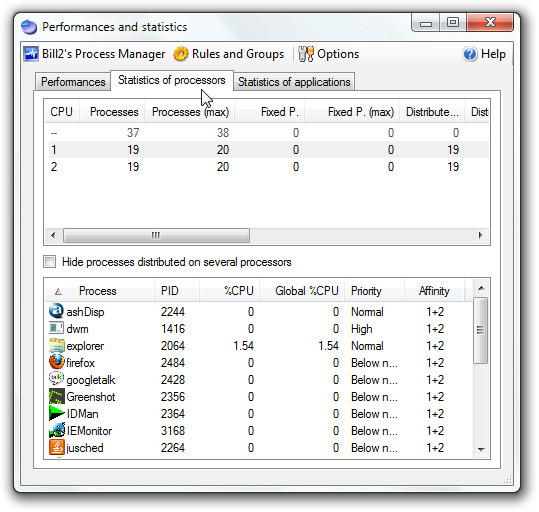Sort by Fixed P. (max) column header
Viewport: 539px width, 512px height.
352,112
